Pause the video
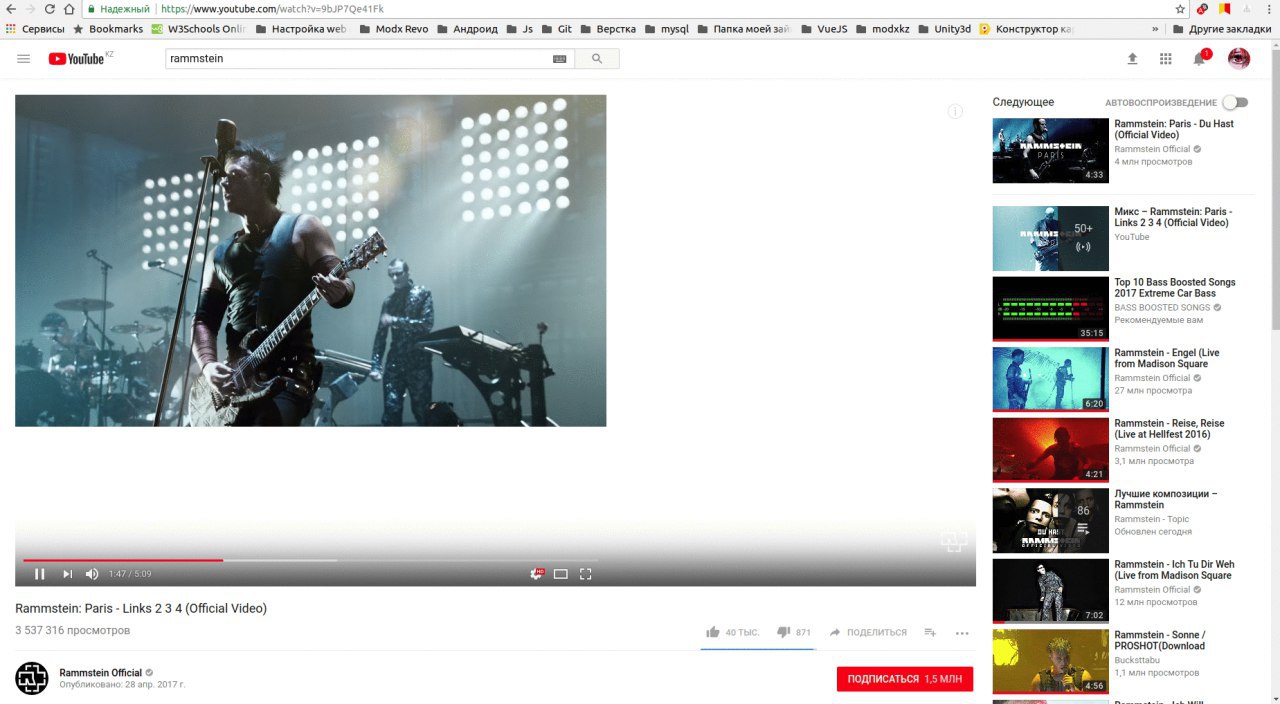1280x704 pixels. coord(40,574)
